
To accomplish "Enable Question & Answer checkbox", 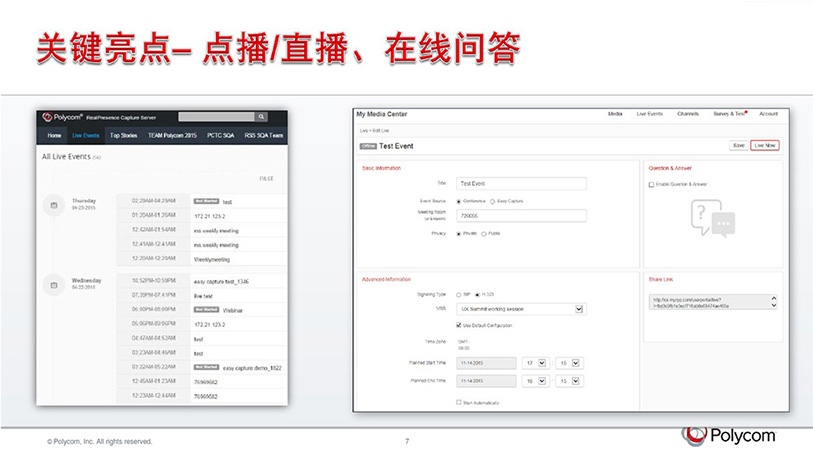I will click(652, 184).
